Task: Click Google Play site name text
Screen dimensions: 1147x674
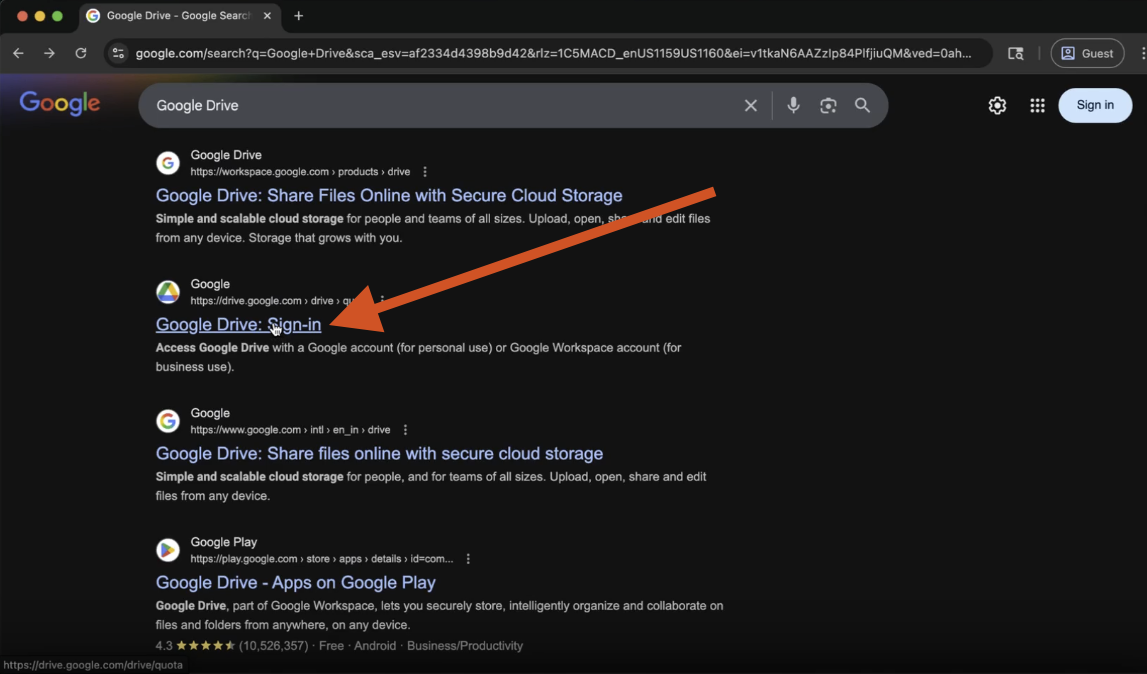Action: (224, 542)
